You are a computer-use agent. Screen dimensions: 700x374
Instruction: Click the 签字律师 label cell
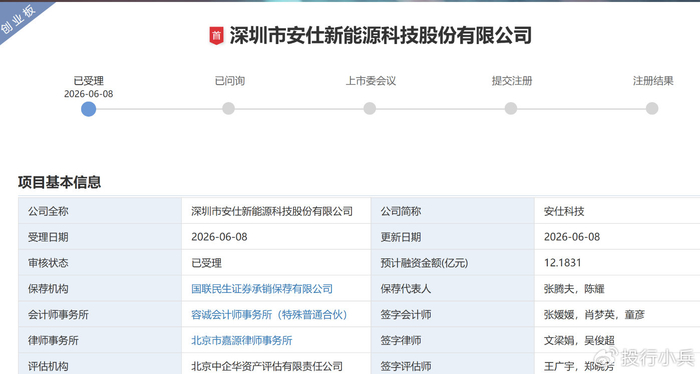pyautogui.click(x=453, y=341)
